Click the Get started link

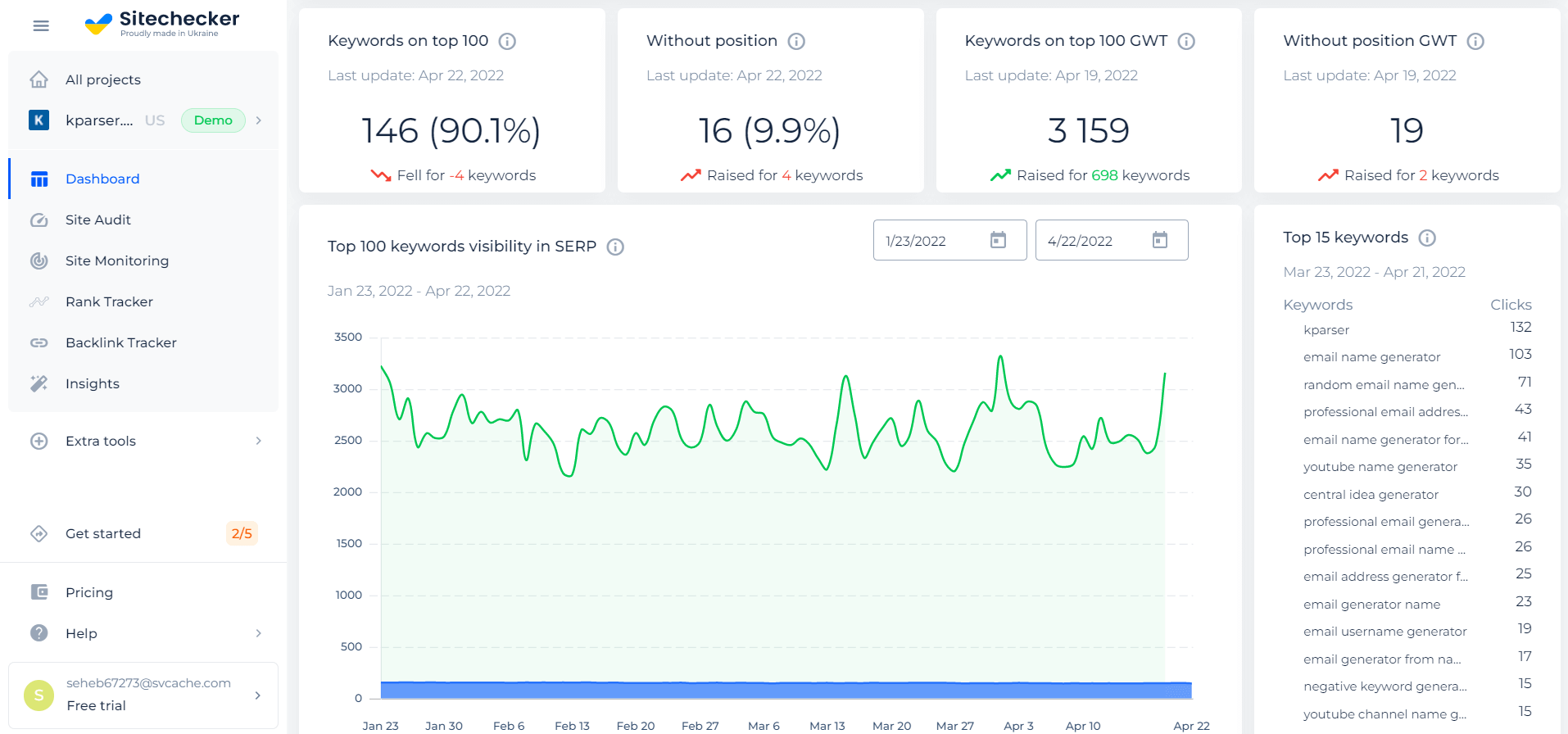point(103,533)
